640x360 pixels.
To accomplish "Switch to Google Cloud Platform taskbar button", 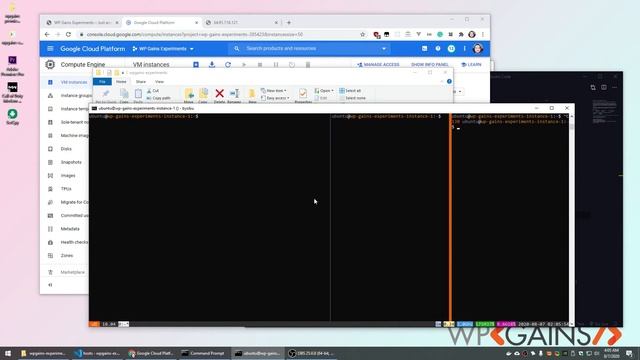I will (x=151, y=353).
